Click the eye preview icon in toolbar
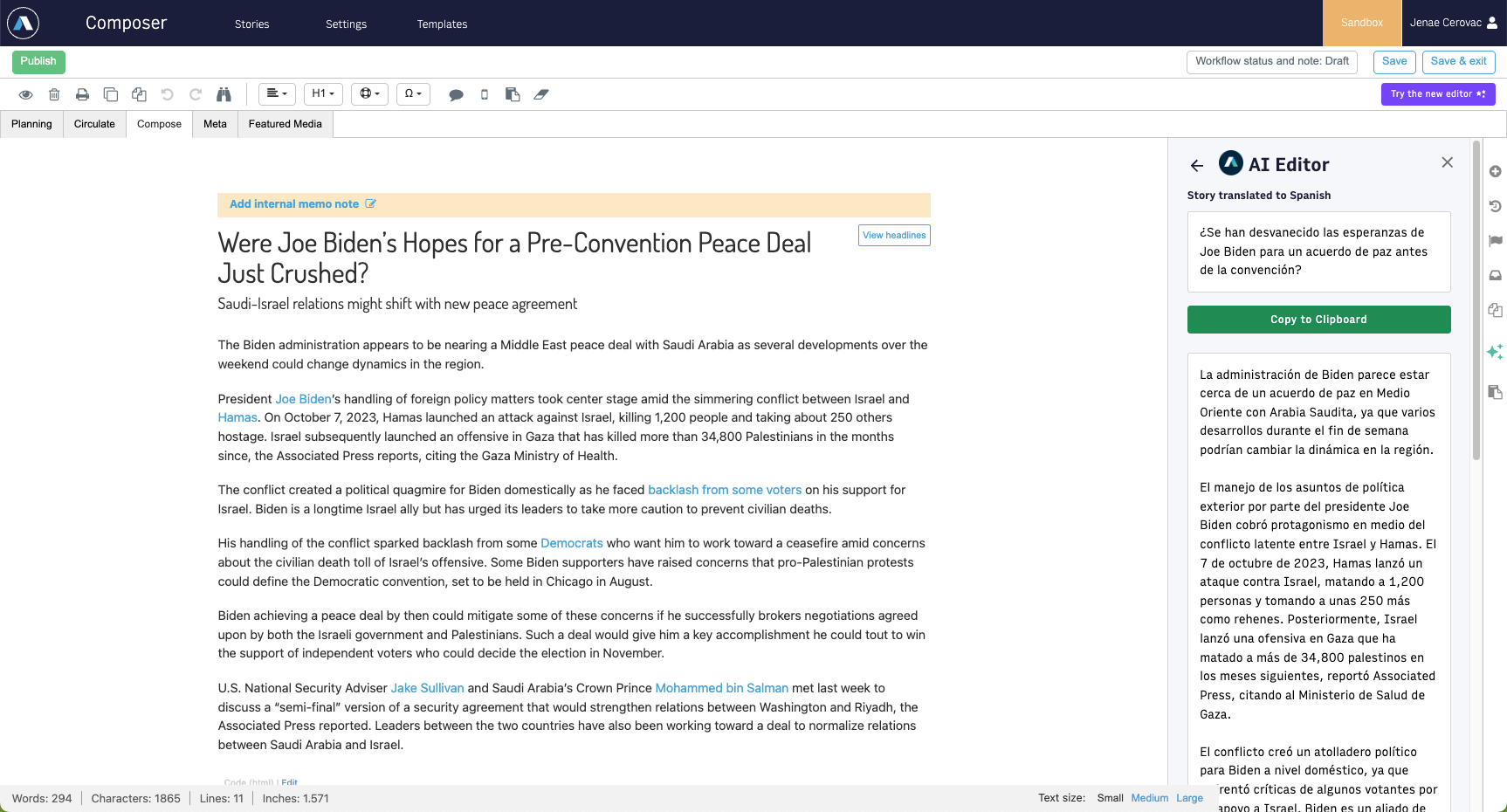Screen dimensions: 1507x812 tap(26, 94)
